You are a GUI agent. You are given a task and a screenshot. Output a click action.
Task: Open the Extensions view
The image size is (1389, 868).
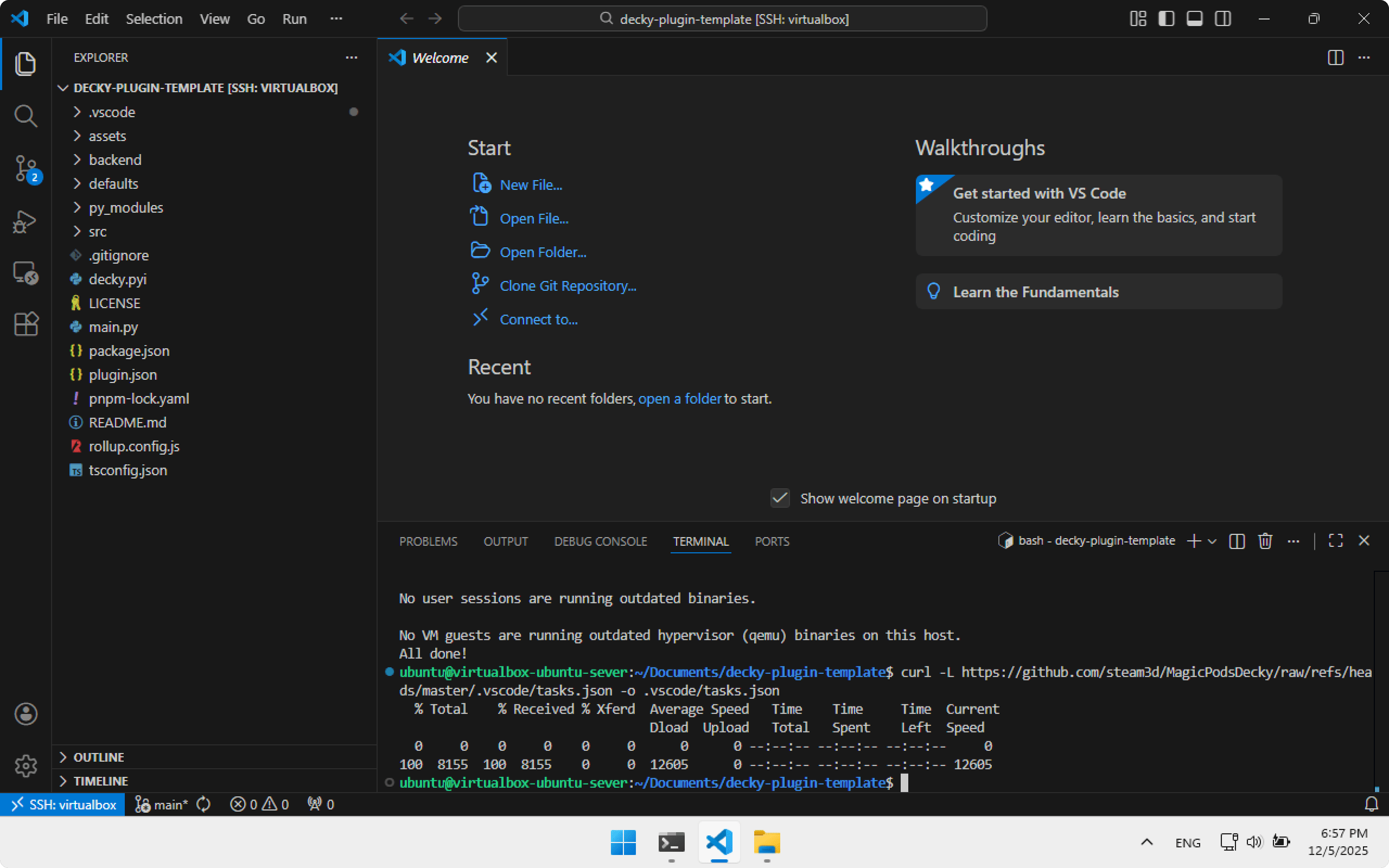(26, 324)
